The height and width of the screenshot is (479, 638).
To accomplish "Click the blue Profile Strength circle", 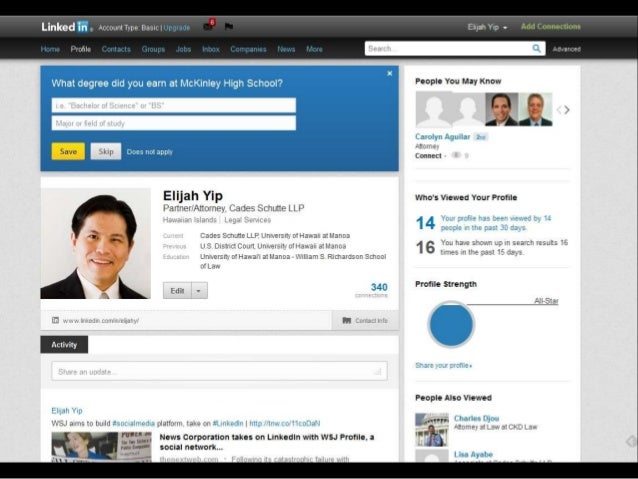I will tap(451, 324).
